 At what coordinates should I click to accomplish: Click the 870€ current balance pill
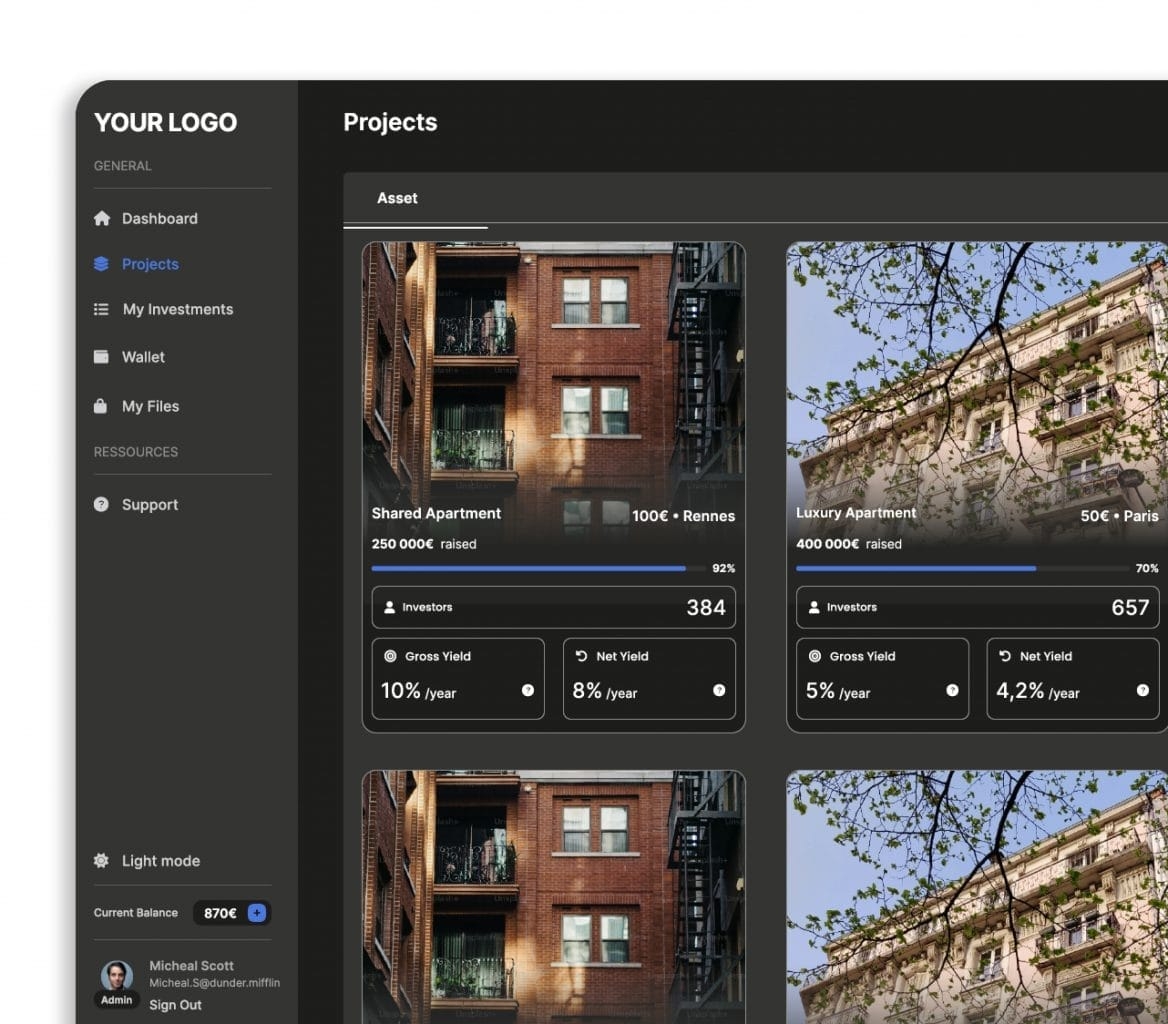point(232,913)
